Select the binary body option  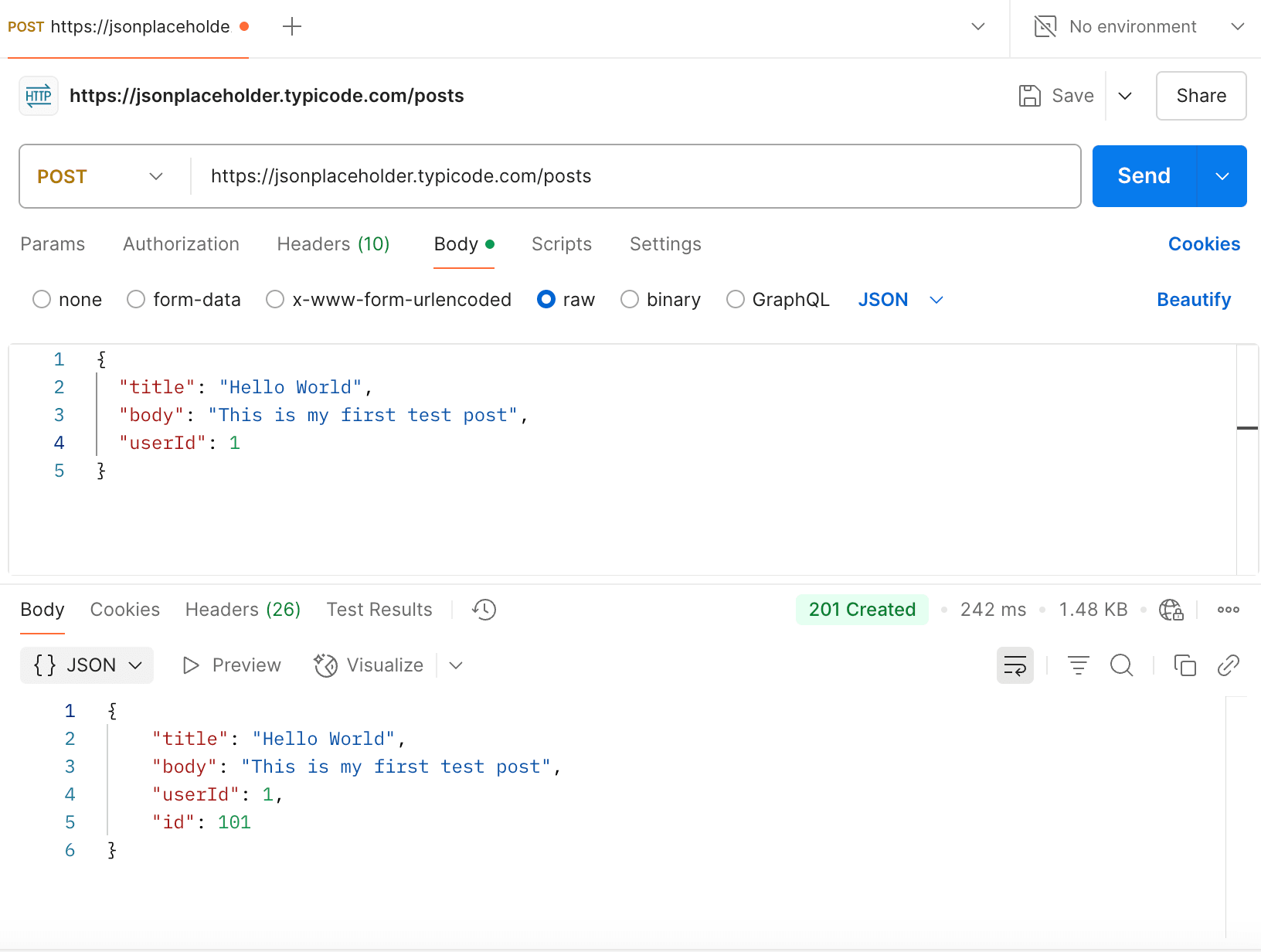coord(630,300)
